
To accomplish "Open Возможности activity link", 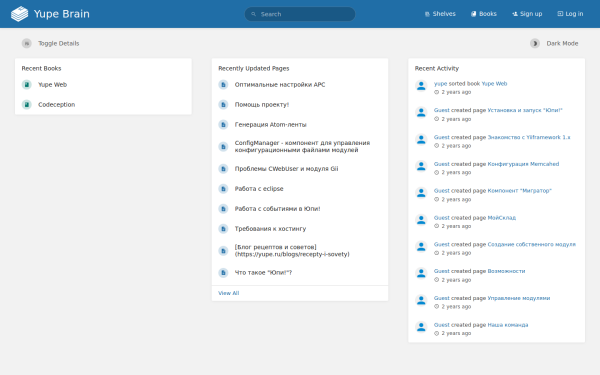I will tap(506, 271).
